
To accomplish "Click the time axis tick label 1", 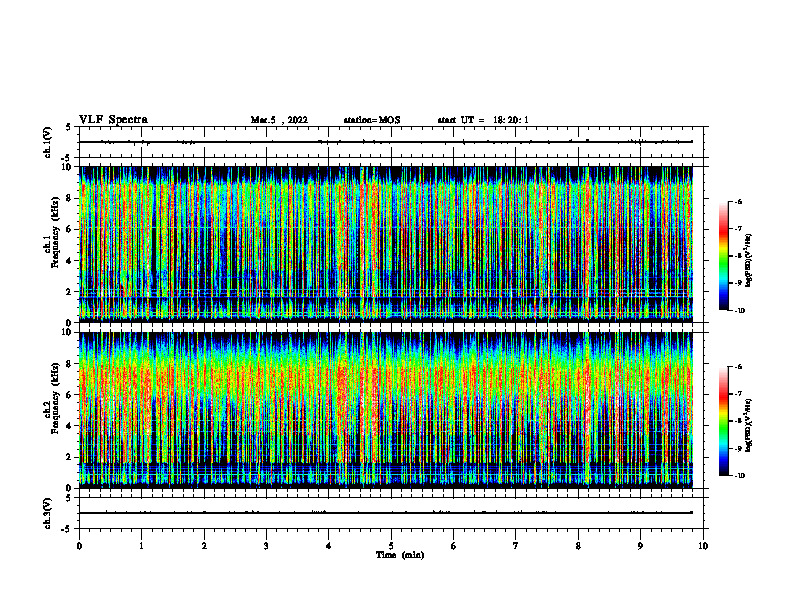I will (141, 546).
